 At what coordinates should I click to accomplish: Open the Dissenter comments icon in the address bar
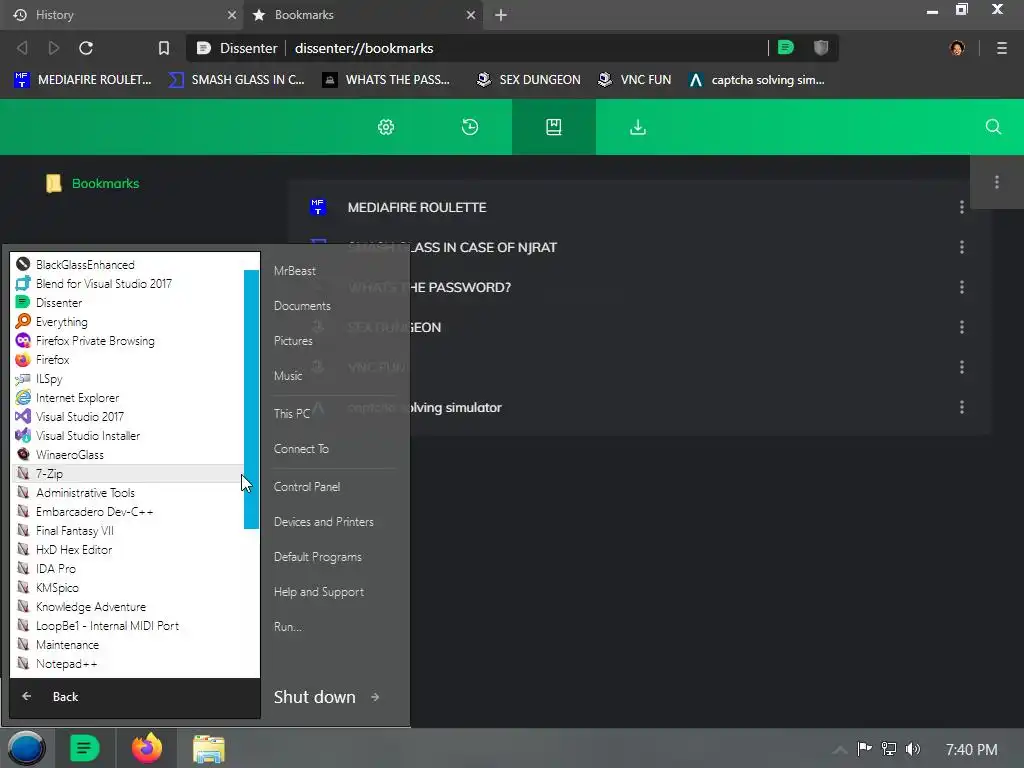[x=786, y=48]
